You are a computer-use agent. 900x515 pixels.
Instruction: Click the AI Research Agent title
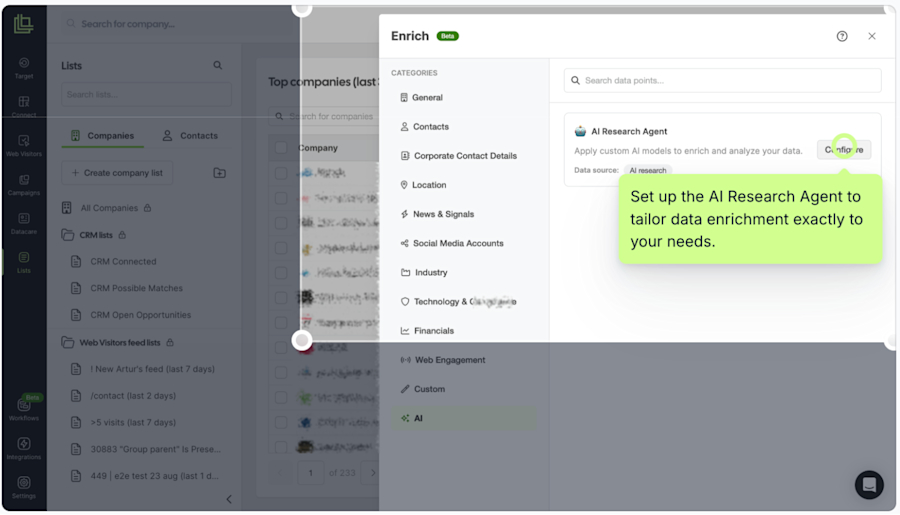(x=629, y=131)
